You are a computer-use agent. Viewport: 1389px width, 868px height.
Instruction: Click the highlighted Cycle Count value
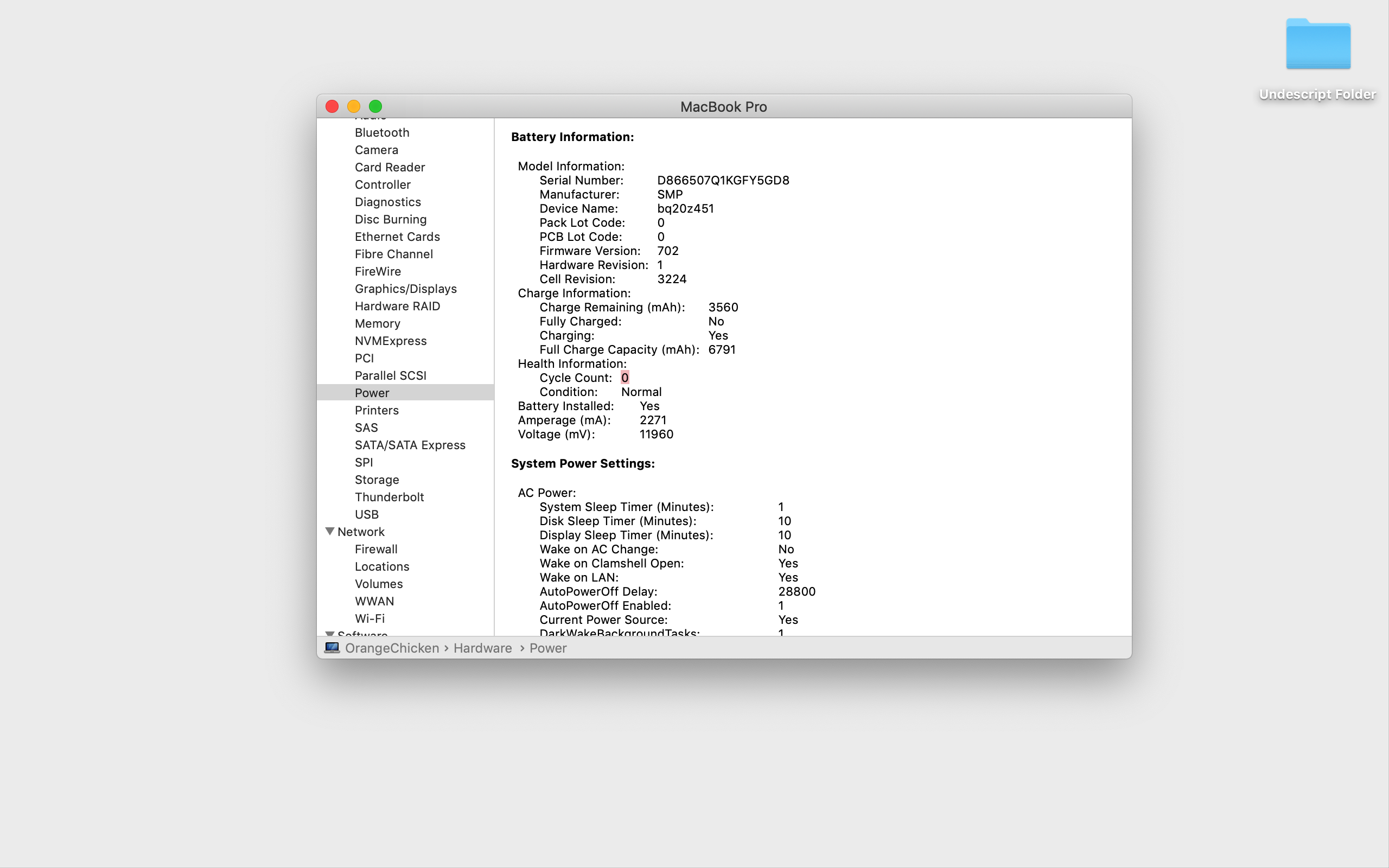click(625, 378)
